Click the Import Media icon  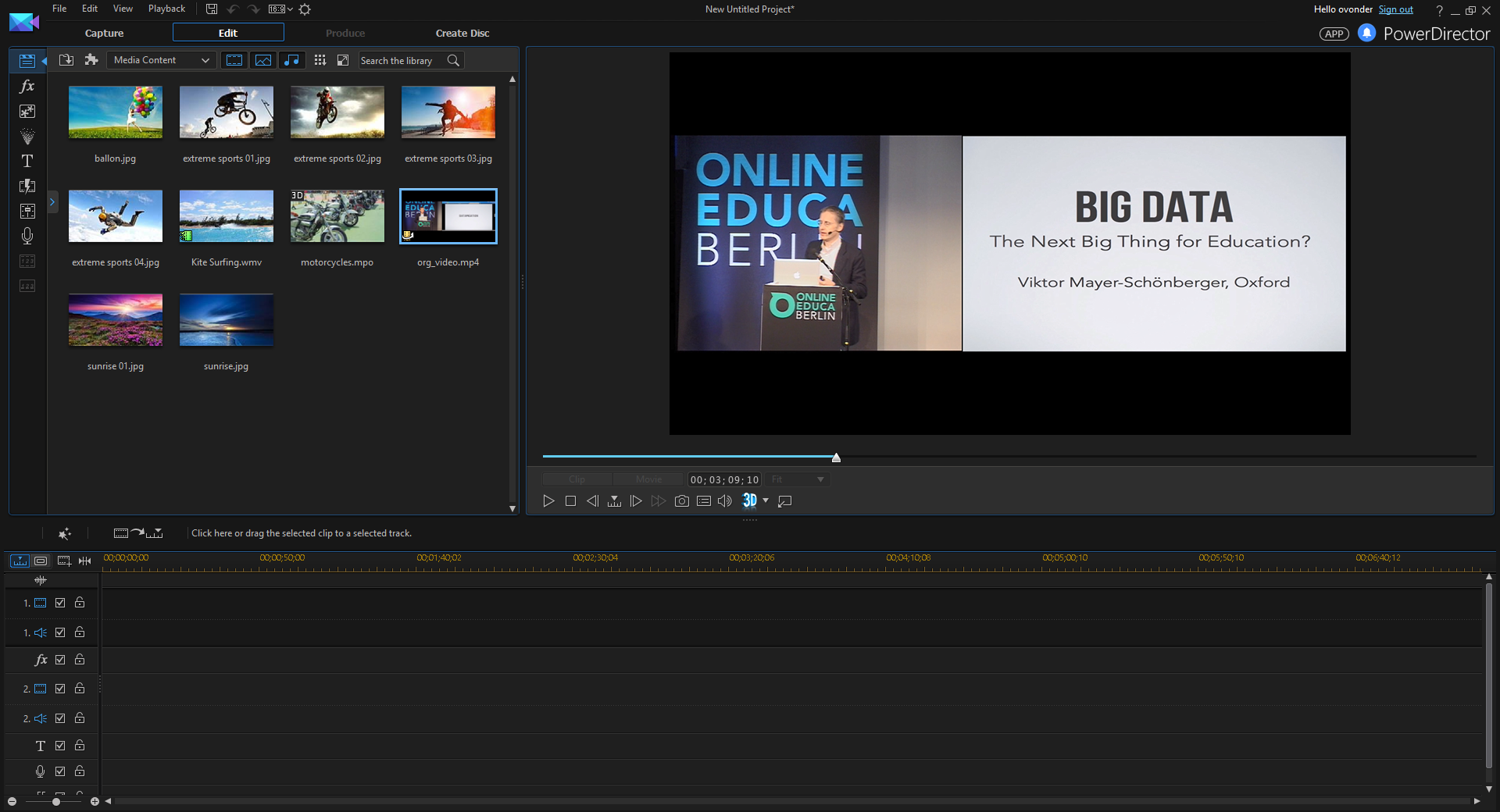click(x=66, y=60)
